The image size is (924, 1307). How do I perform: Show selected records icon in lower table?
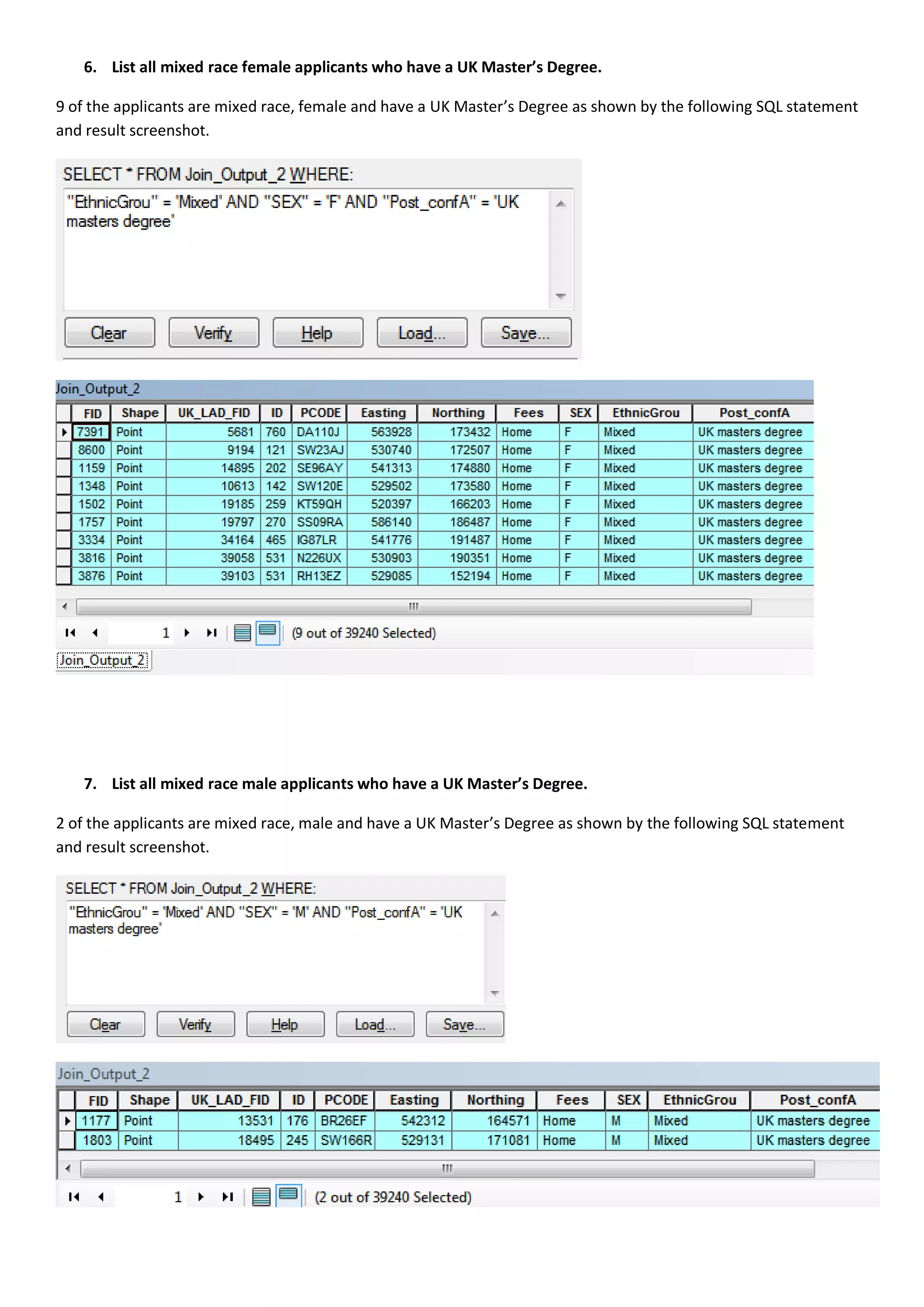point(289,1196)
